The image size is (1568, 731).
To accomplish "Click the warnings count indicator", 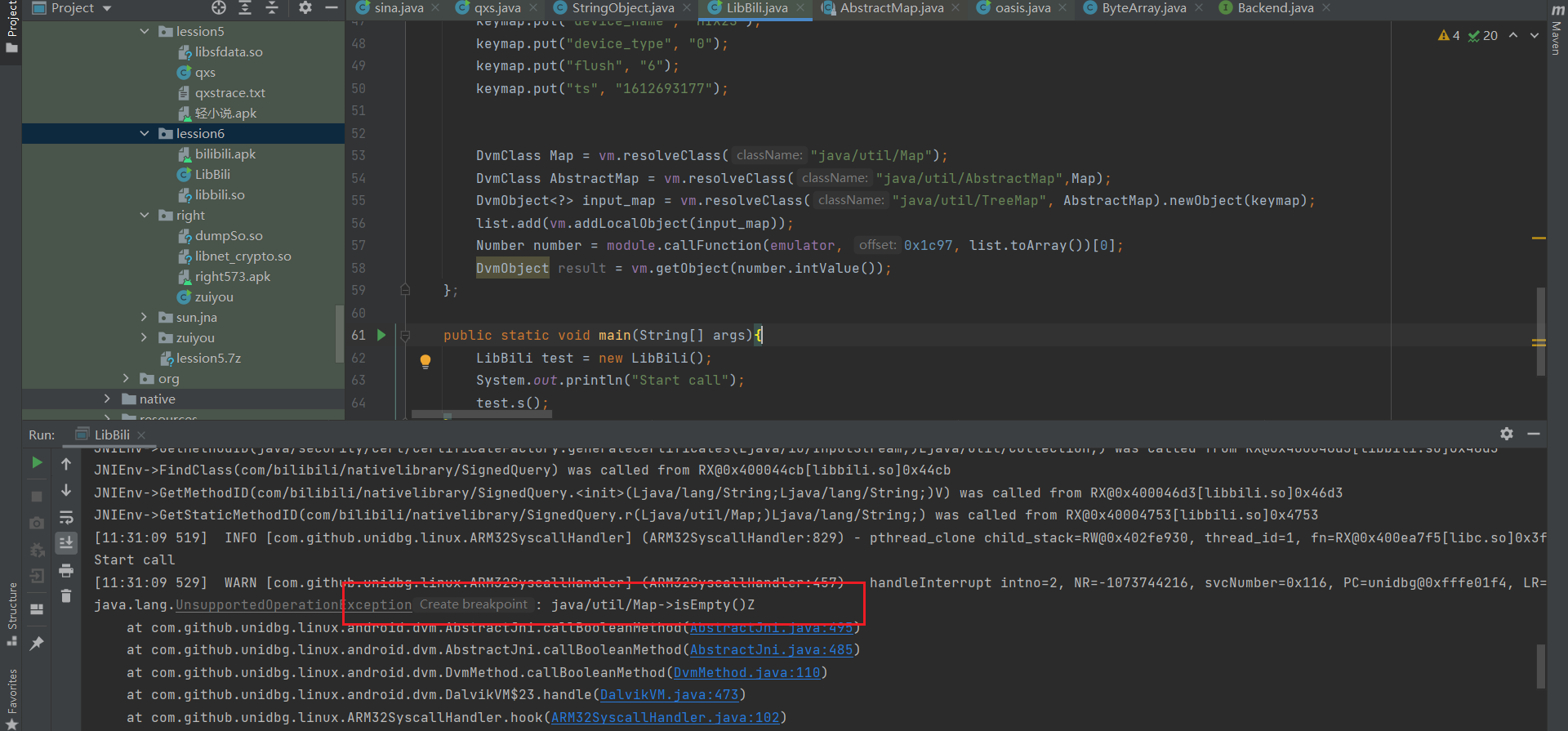I will point(1449,35).
